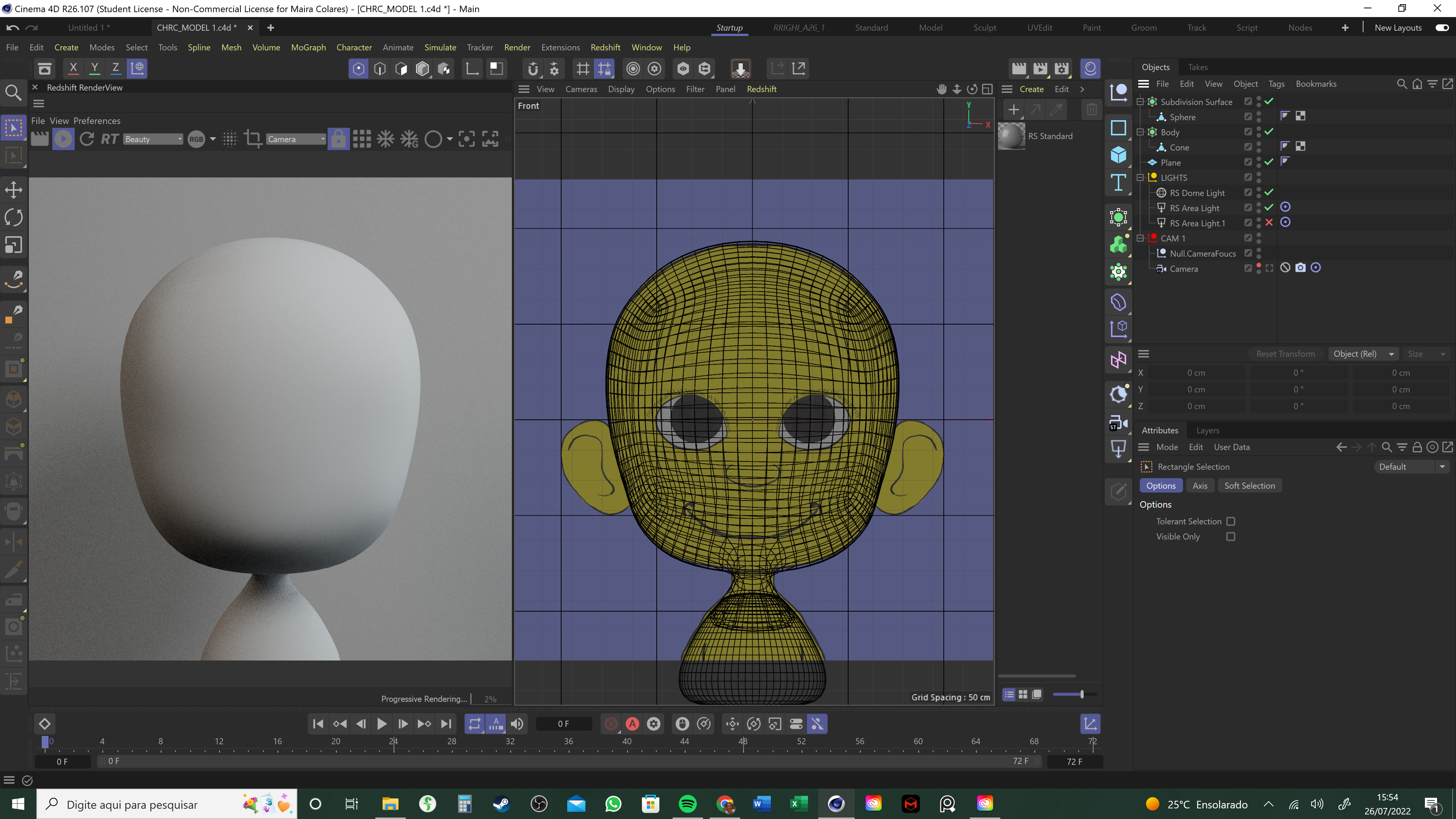Toggle the RenderView lock icon
Viewport: 1456px width, 819px height.
(338, 139)
